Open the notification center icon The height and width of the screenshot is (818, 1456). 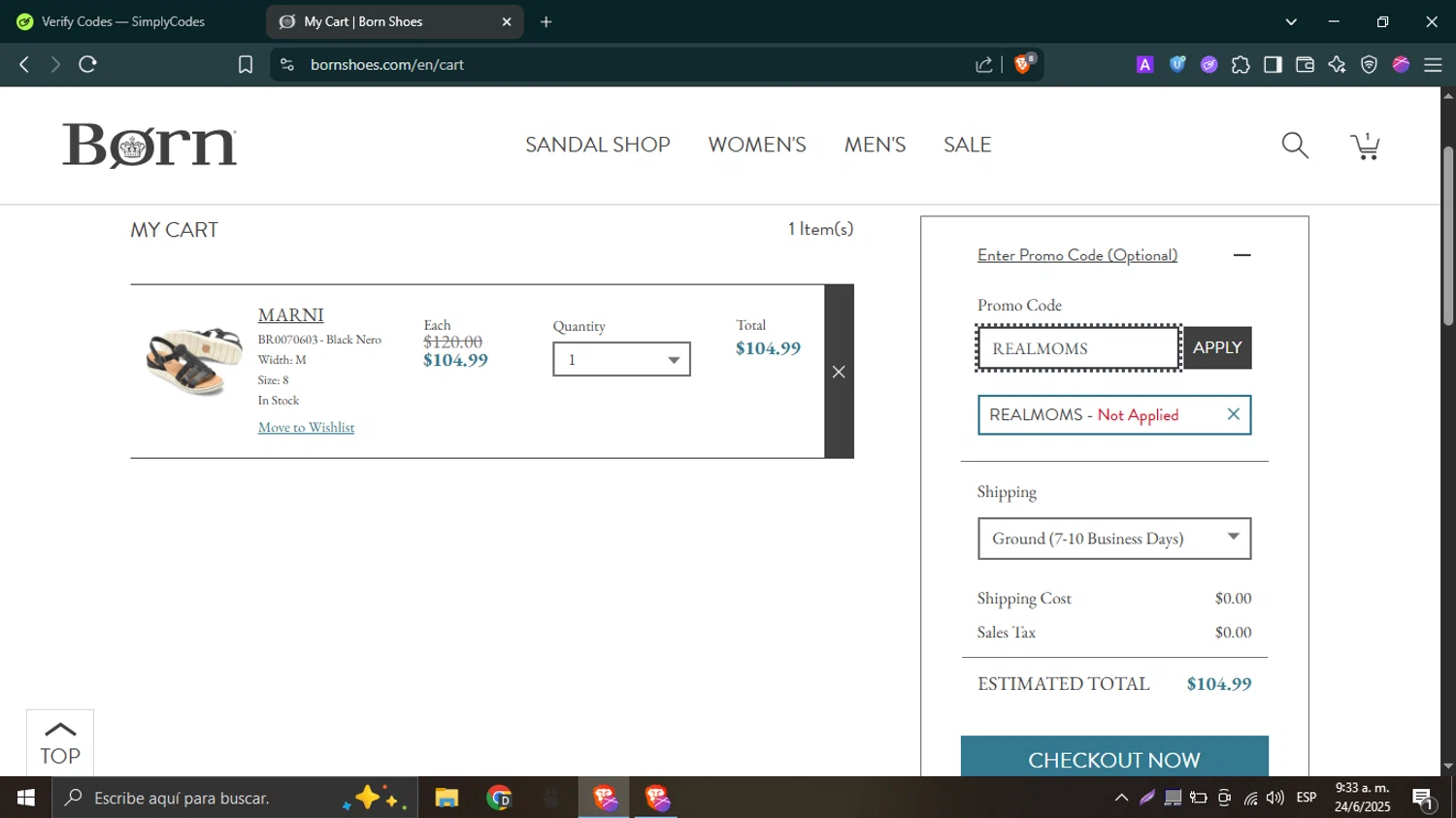click(x=1424, y=800)
